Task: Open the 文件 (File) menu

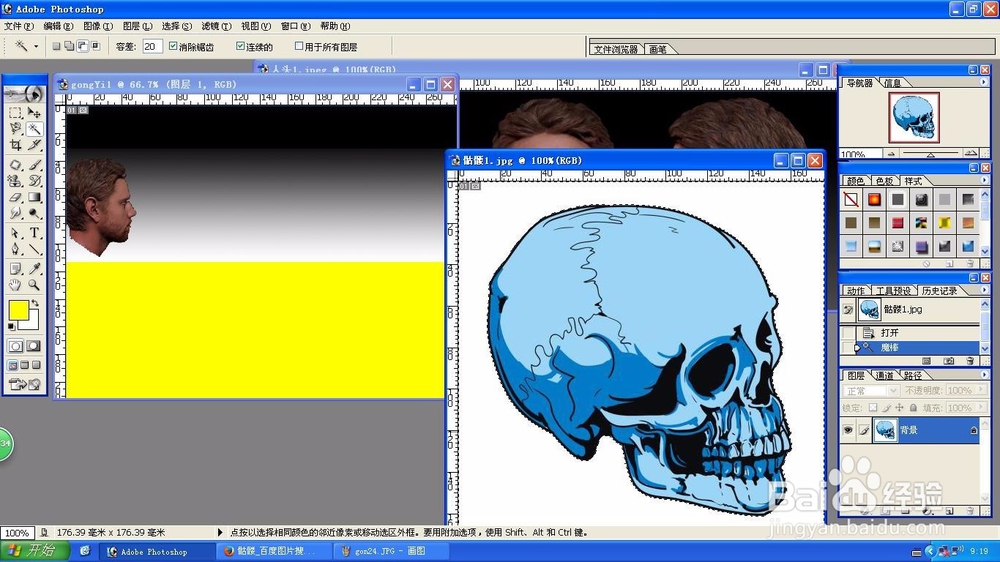Action: [x=18, y=26]
